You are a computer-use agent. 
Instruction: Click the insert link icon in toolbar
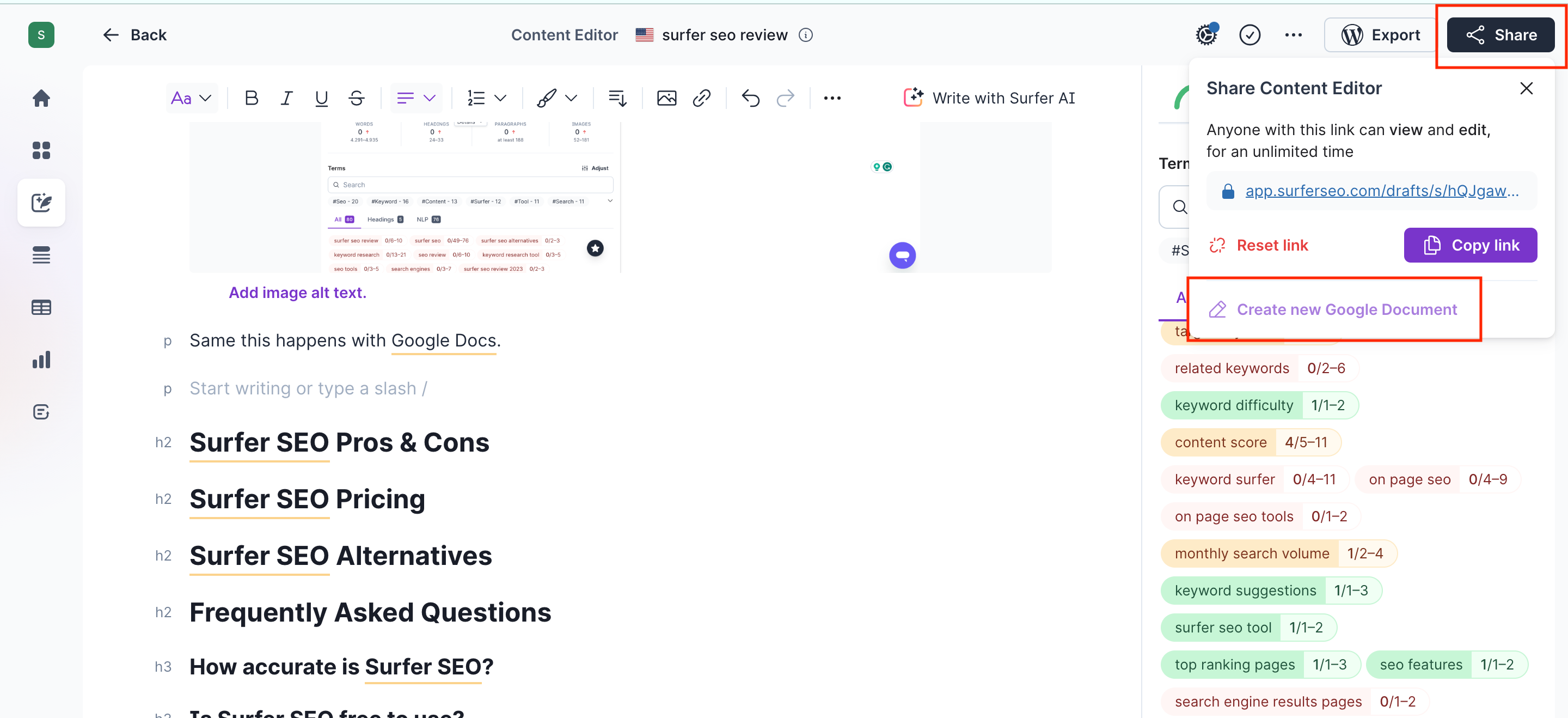coord(703,97)
